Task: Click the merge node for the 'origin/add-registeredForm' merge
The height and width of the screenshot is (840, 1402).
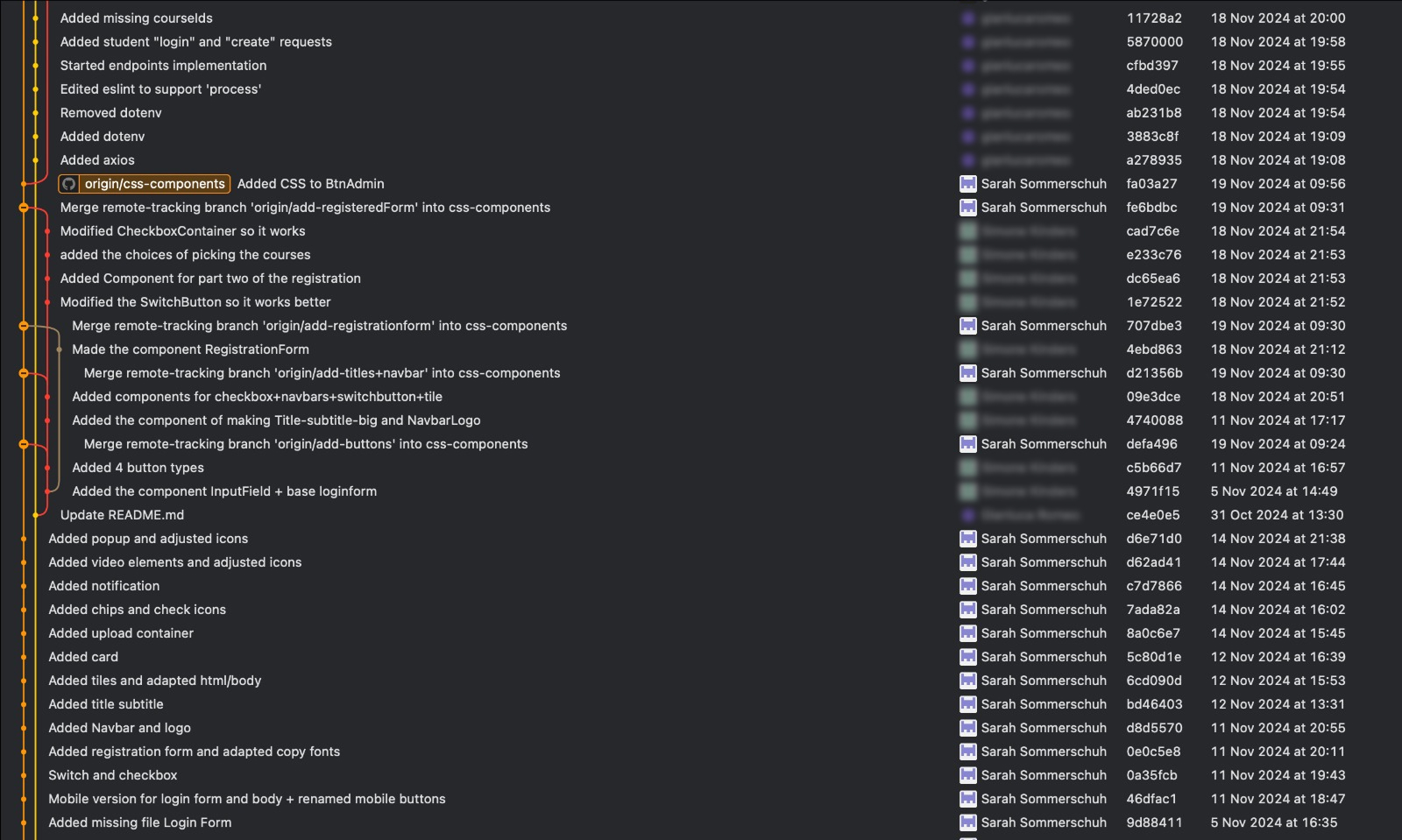Action: click(24, 208)
